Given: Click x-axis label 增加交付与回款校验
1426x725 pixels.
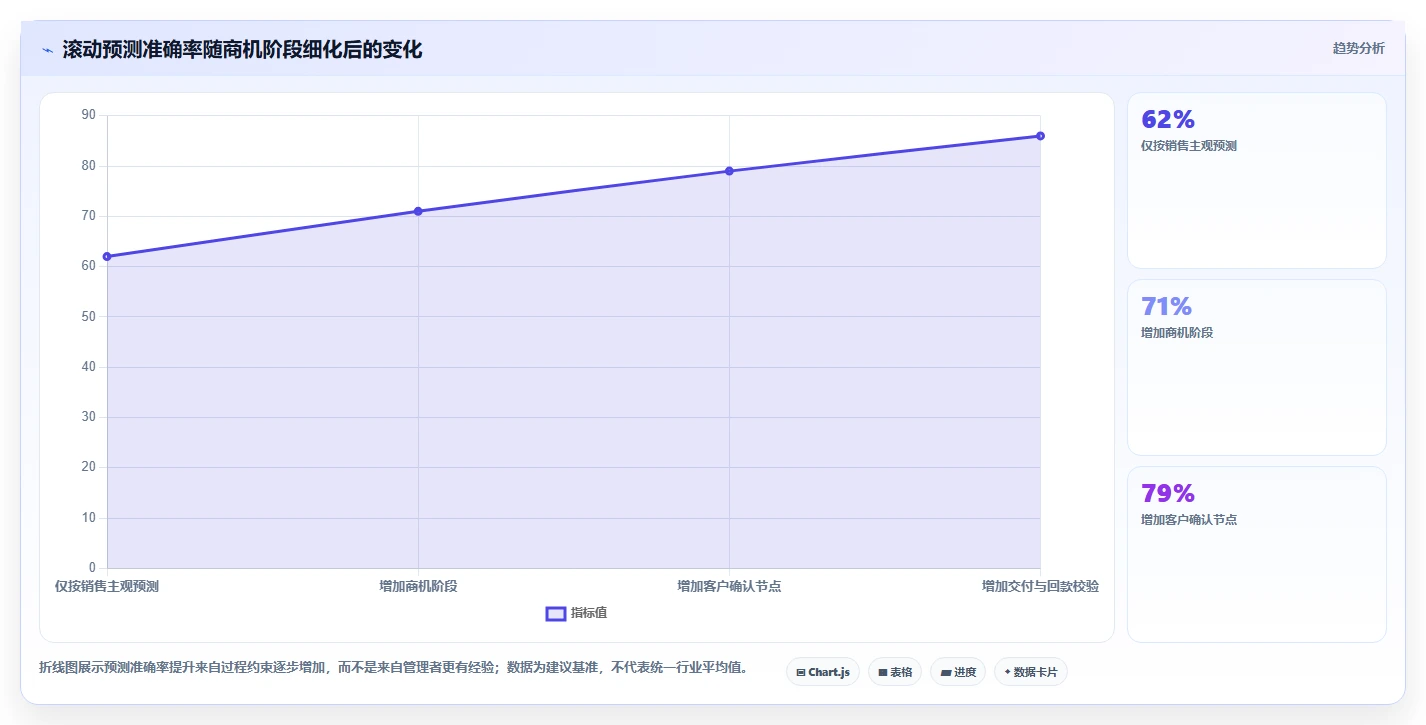Looking at the screenshot, I should [1040, 586].
